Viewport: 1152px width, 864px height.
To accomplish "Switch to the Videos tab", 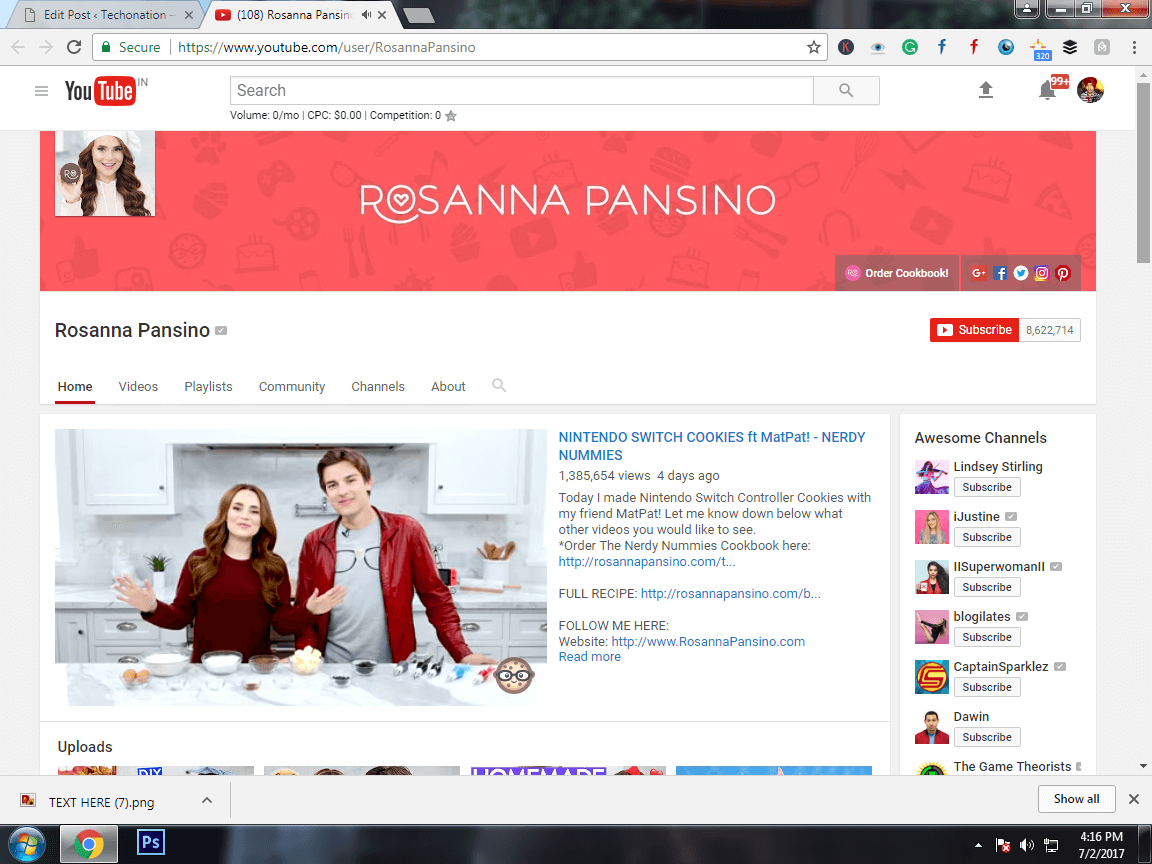I will click(138, 386).
